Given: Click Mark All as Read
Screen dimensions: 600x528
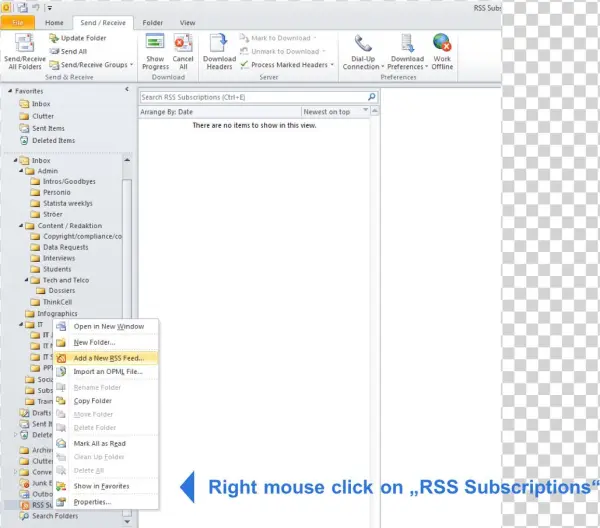Looking at the screenshot, I should click(x=99, y=443).
